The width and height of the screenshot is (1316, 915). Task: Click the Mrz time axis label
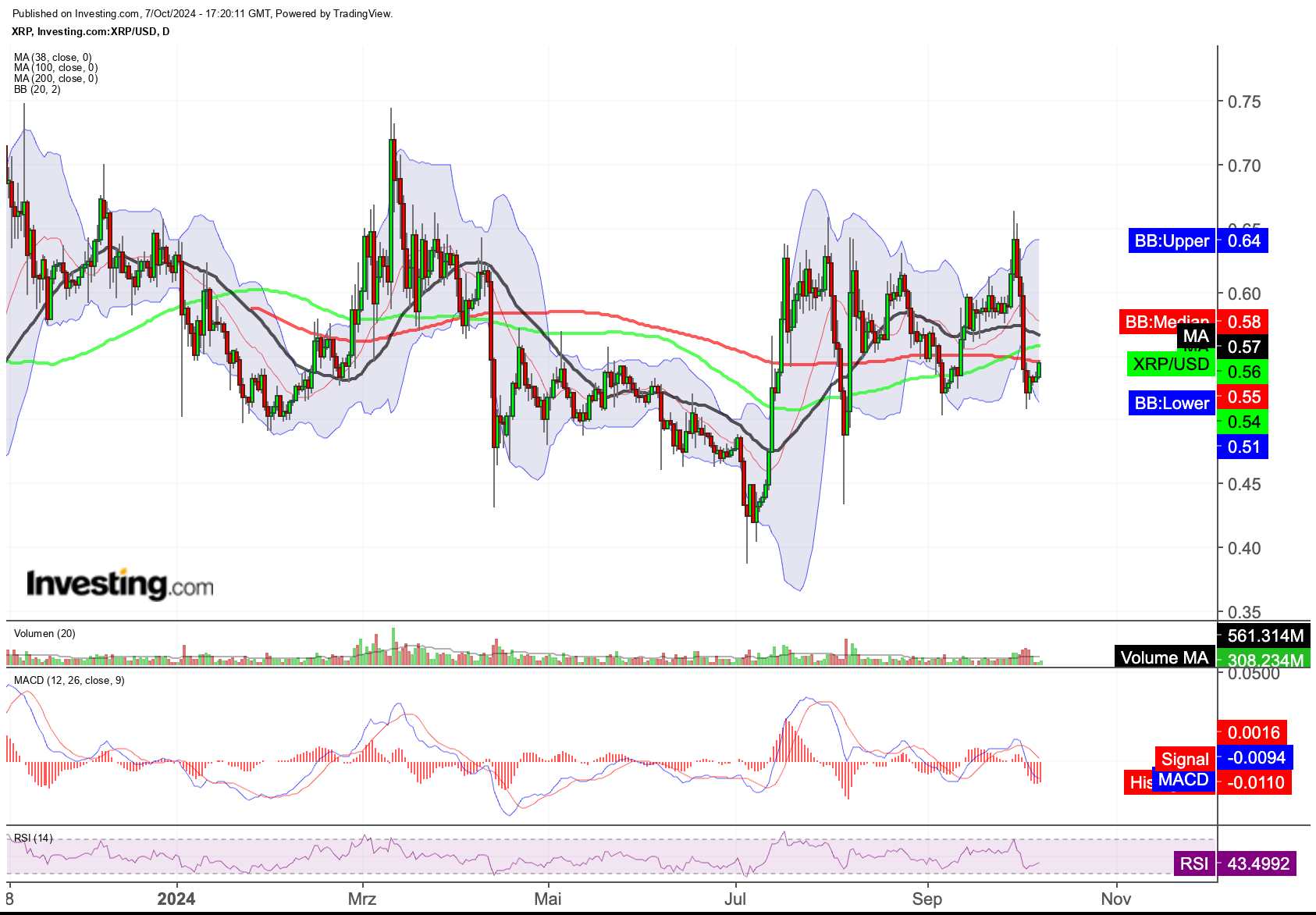362,899
